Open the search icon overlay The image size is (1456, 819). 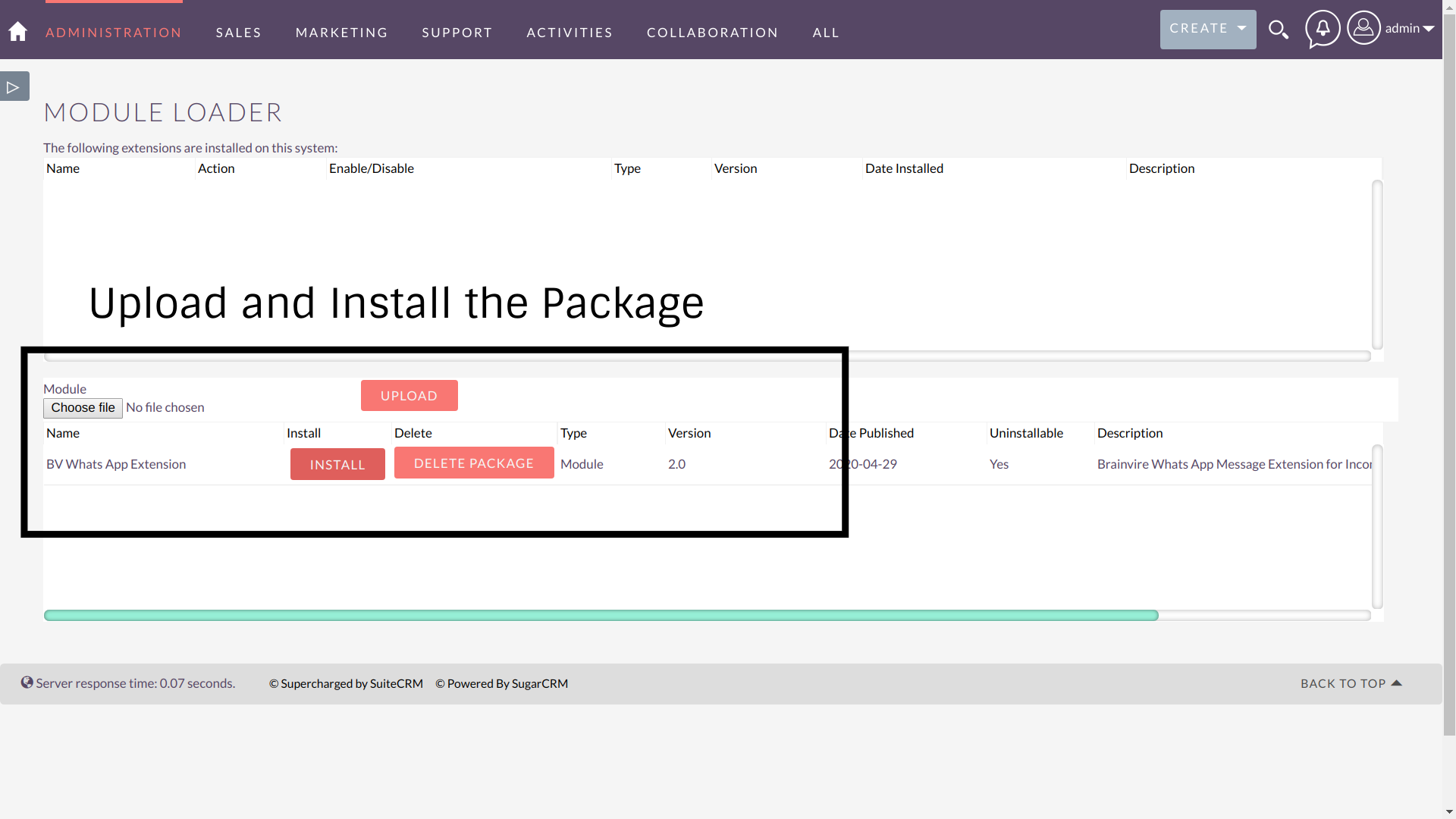(1279, 30)
